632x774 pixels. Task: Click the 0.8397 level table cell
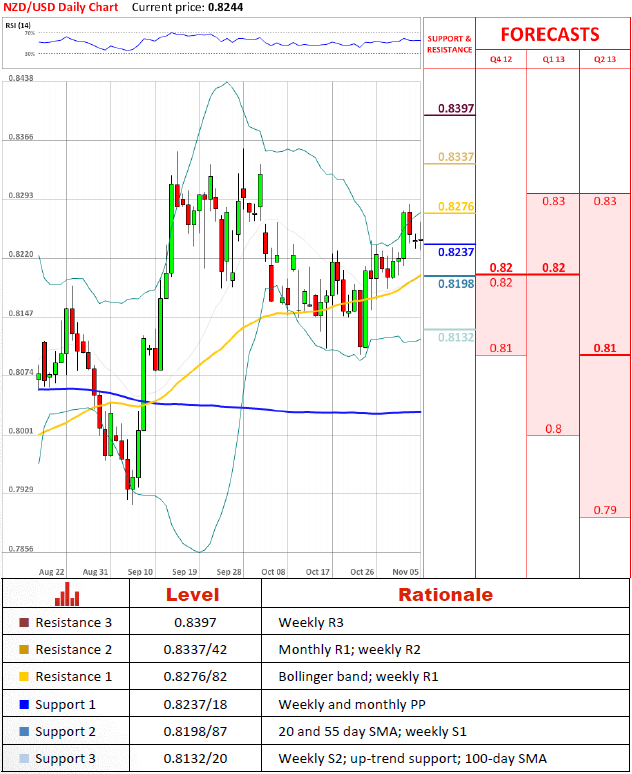tap(195, 622)
